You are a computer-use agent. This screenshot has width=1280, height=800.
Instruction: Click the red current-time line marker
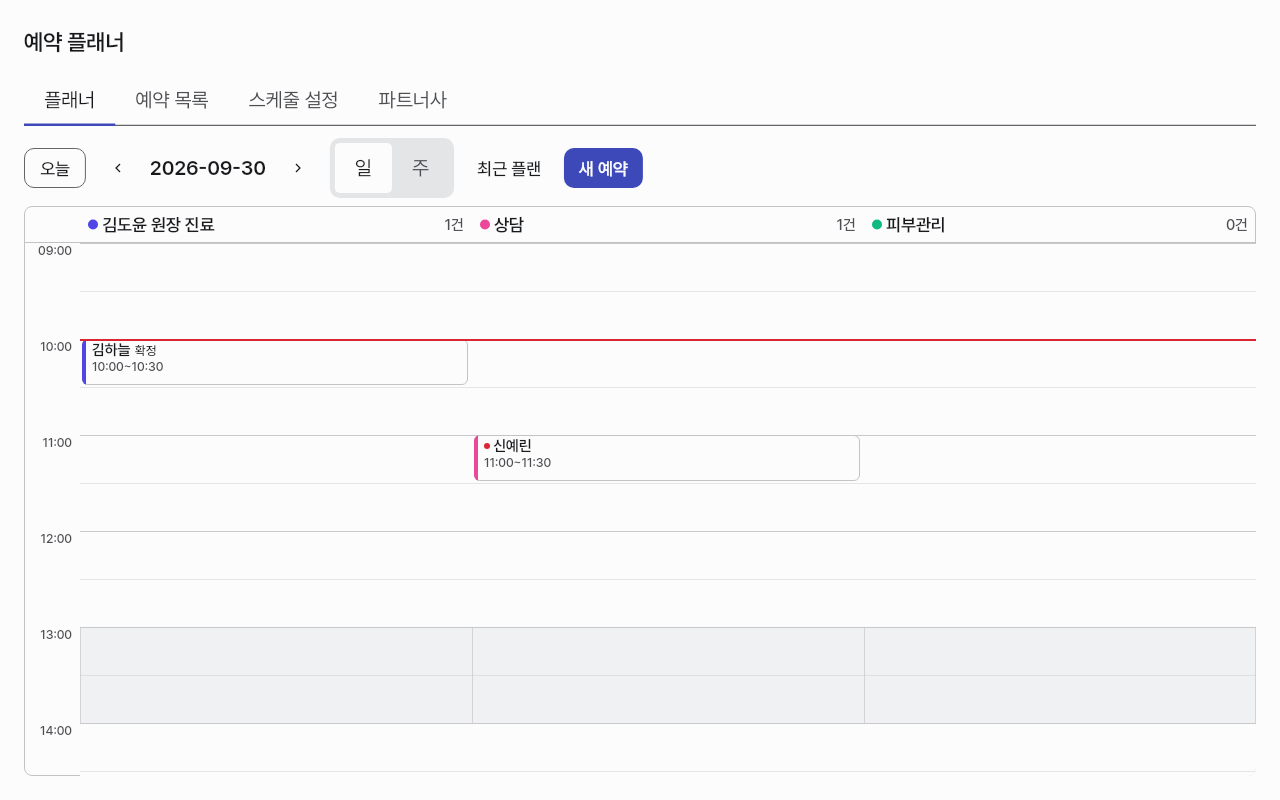coord(668,340)
